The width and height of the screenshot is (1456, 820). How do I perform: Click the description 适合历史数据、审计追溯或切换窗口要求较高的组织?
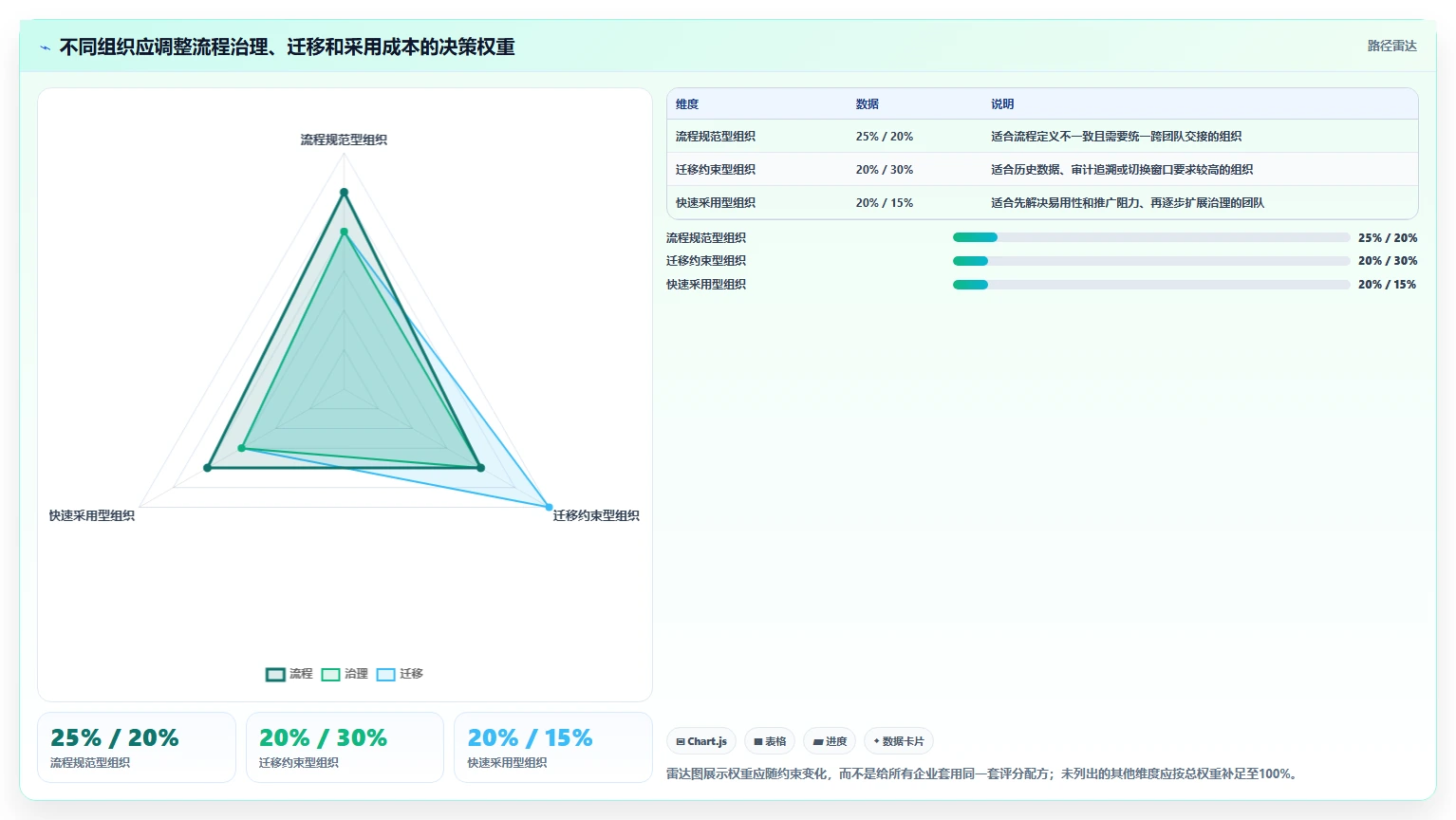click(1122, 170)
